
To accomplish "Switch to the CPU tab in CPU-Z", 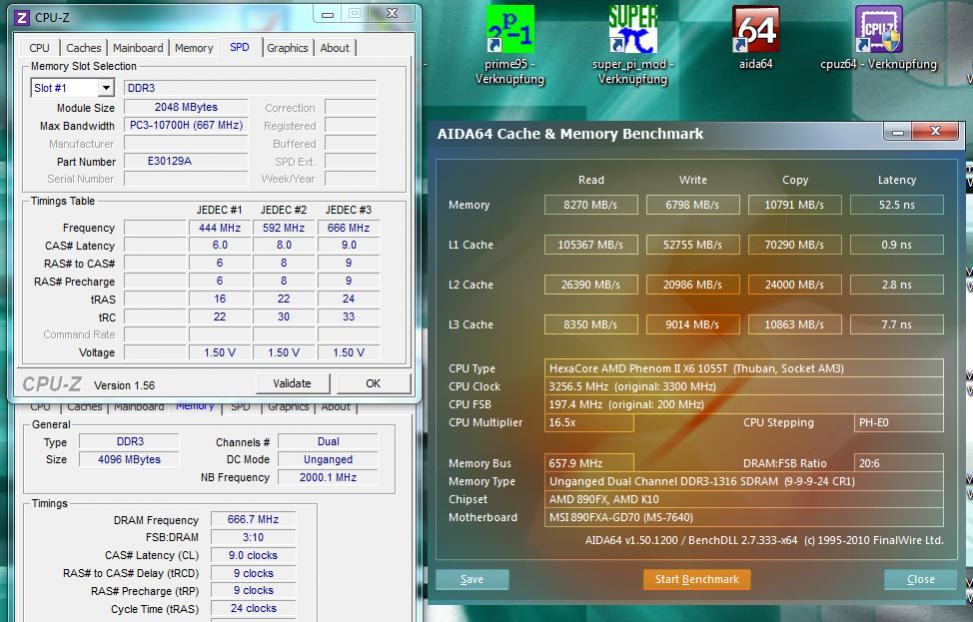I will click(x=39, y=48).
